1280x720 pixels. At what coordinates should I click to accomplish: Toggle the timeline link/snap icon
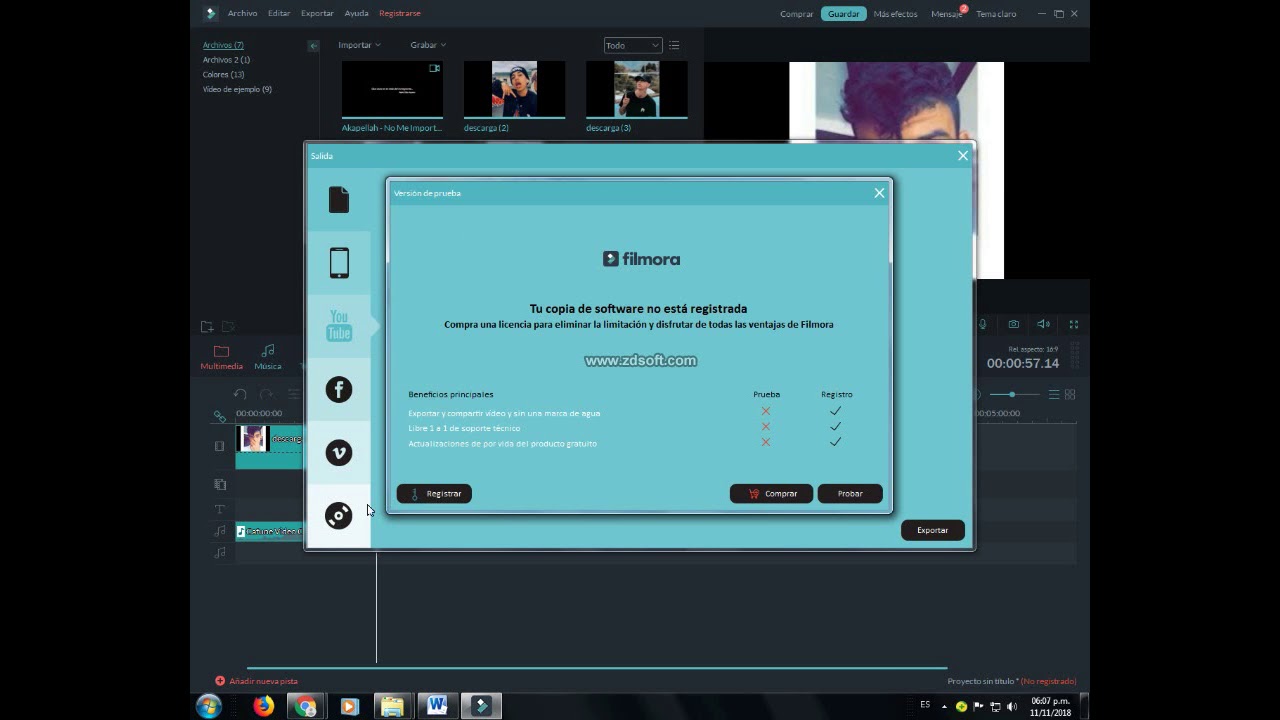pos(219,416)
